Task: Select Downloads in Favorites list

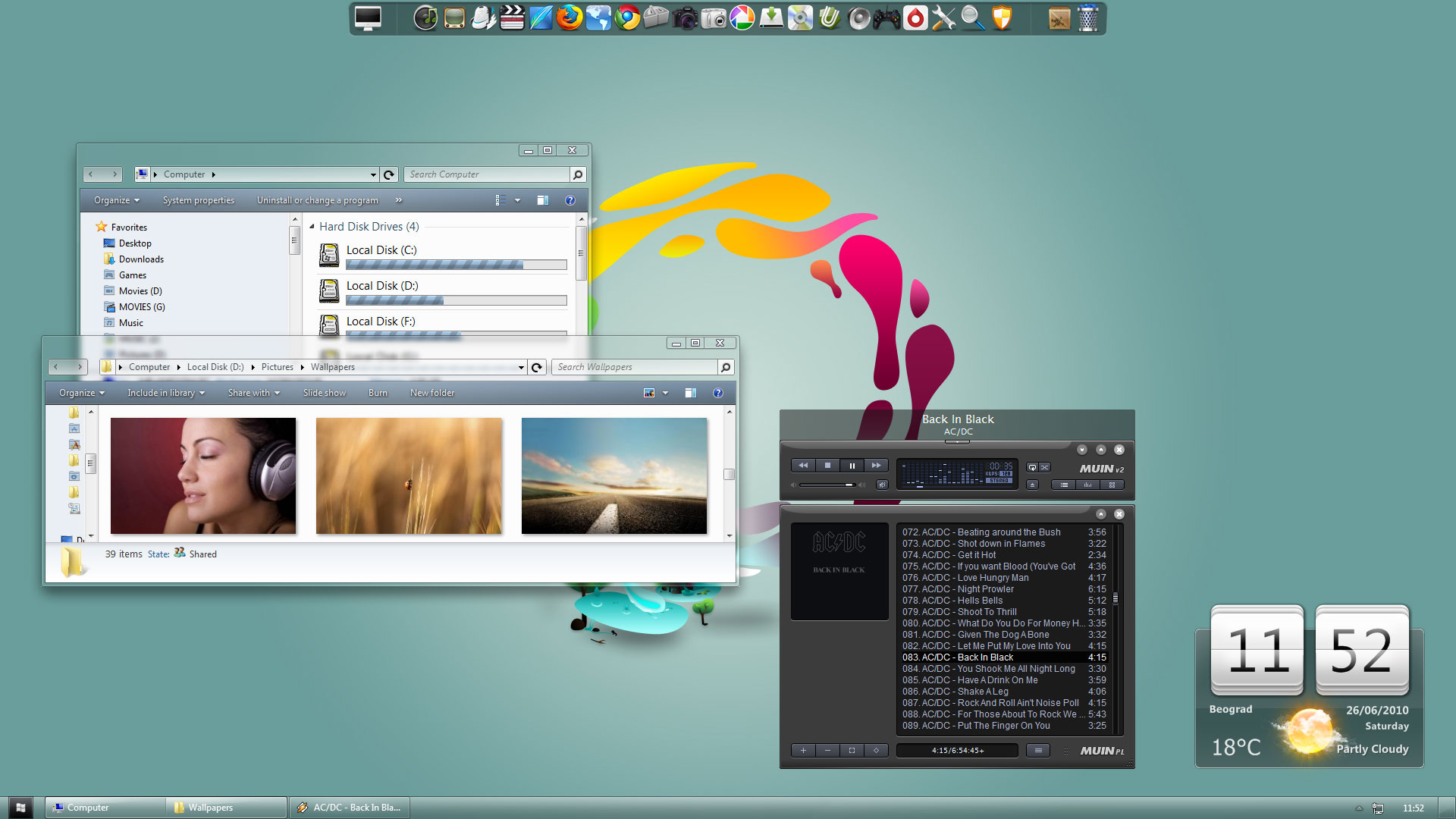Action: [141, 259]
